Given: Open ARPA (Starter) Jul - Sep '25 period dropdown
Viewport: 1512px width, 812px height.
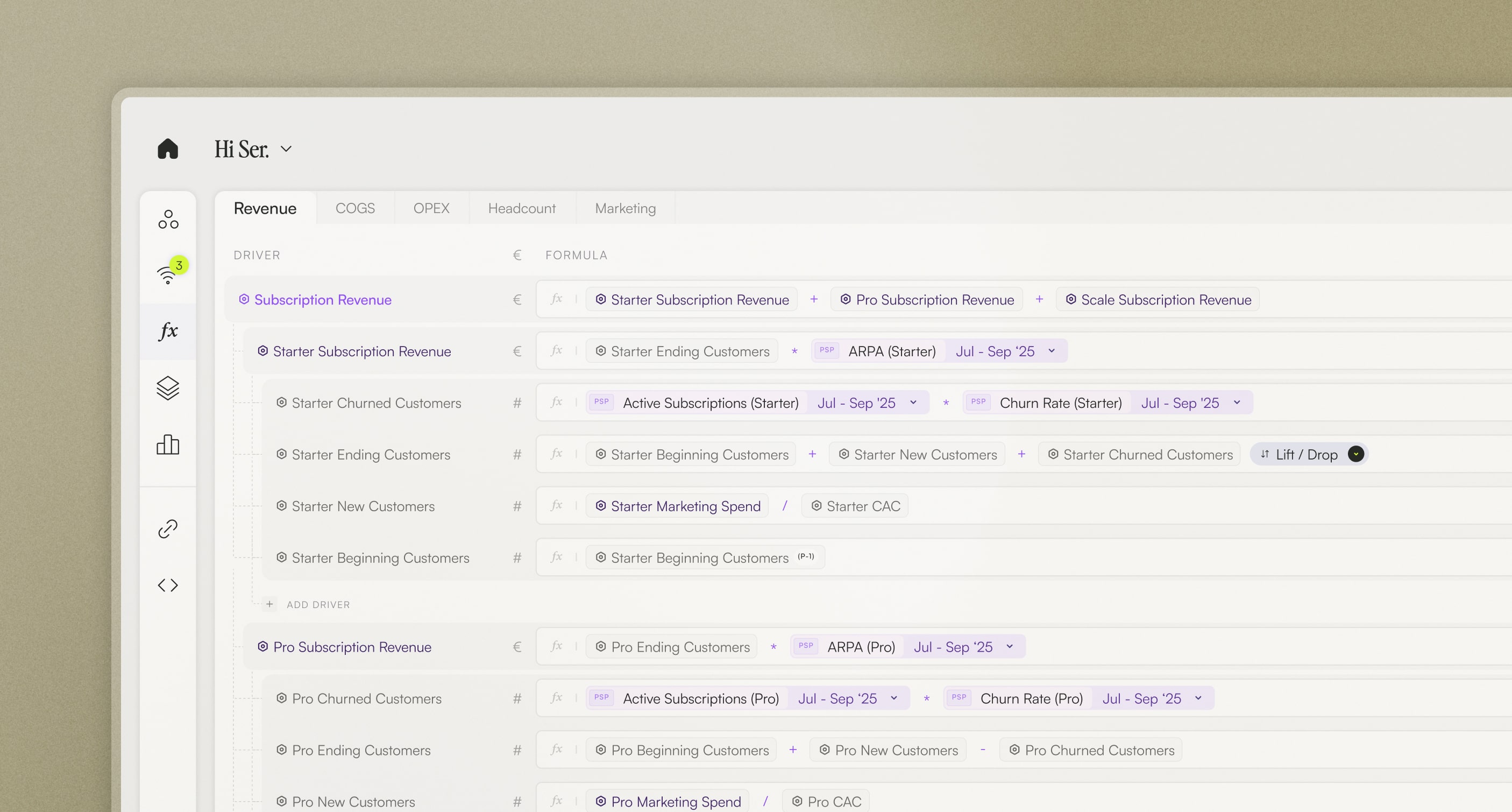Looking at the screenshot, I should pos(1051,351).
